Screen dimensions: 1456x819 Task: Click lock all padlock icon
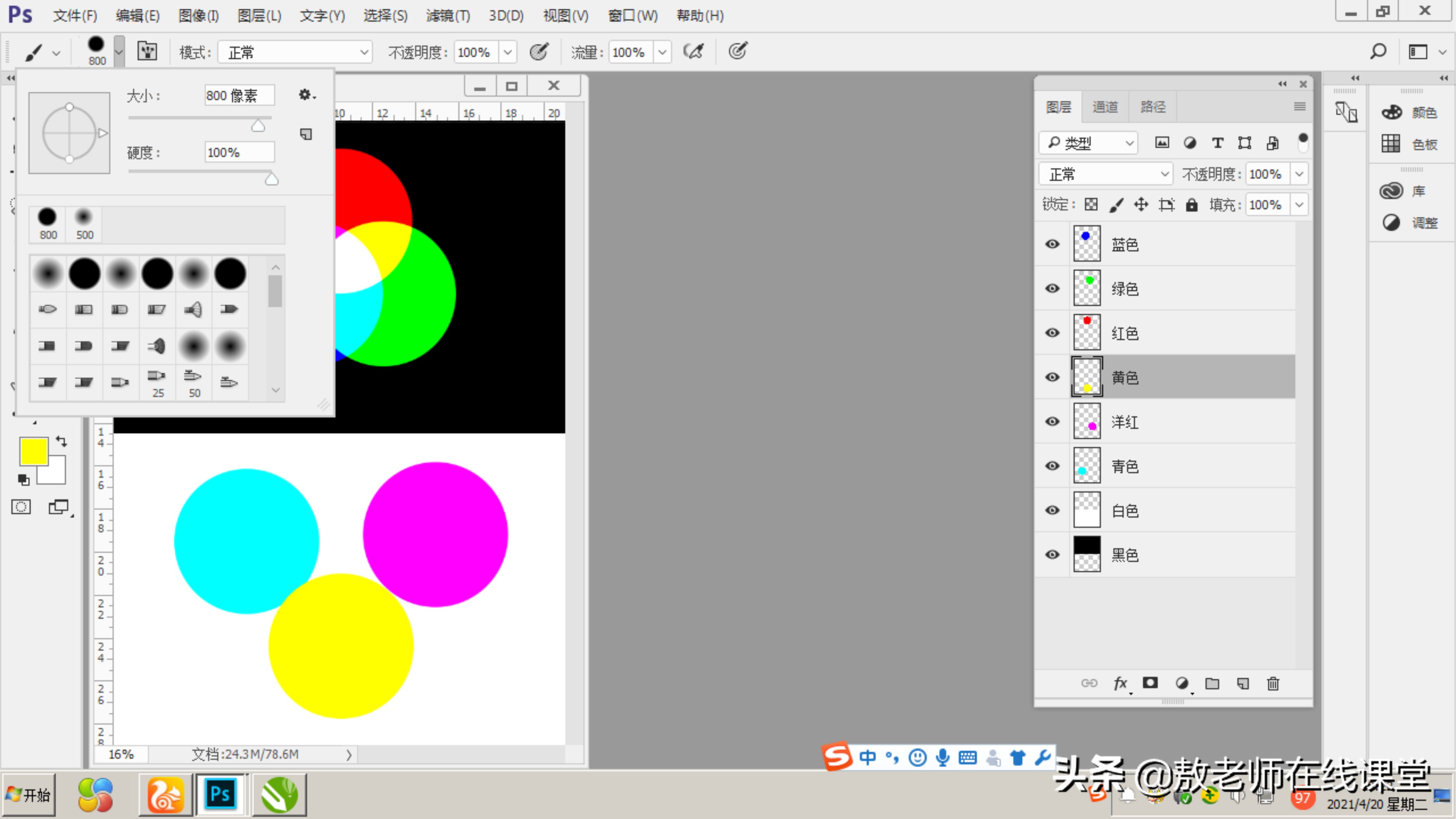coord(1191,204)
